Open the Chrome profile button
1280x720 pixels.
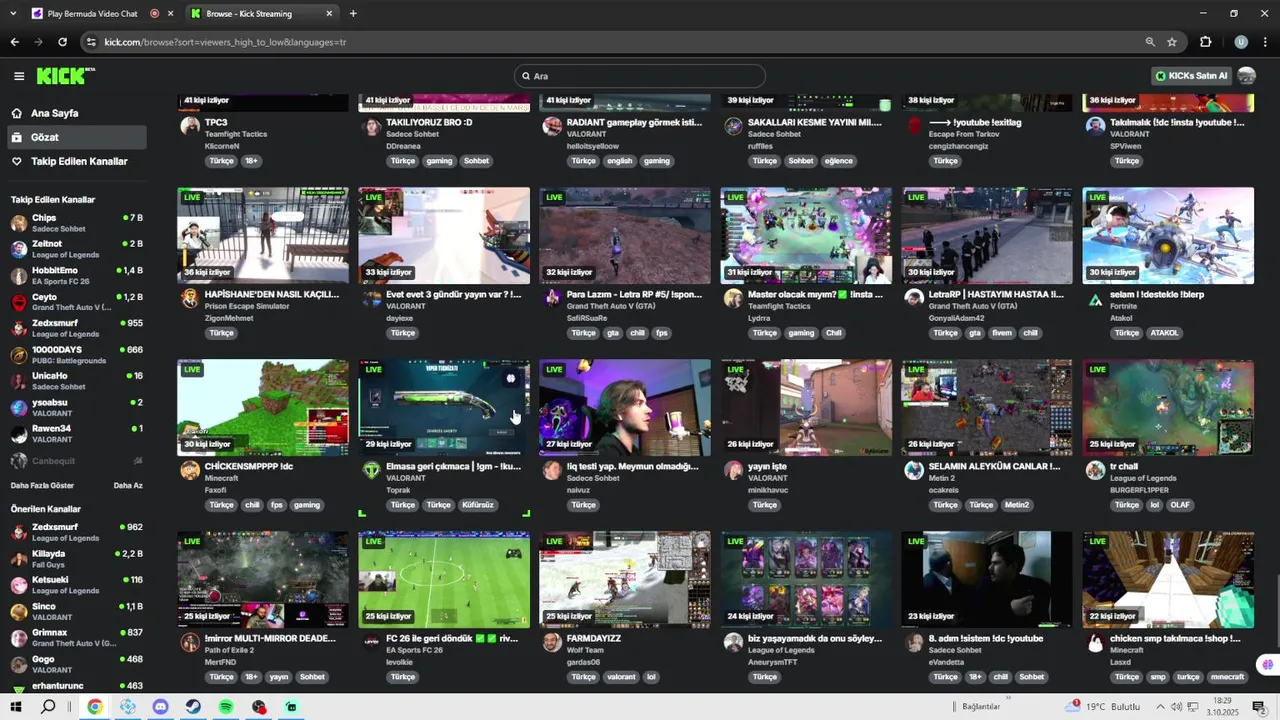1241,42
